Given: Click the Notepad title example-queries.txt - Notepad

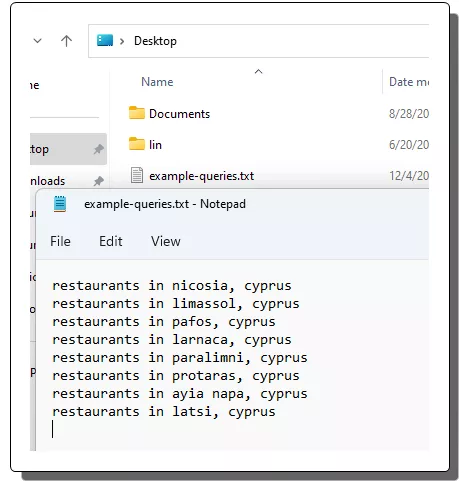Looking at the screenshot, I should tap(165, 204).
